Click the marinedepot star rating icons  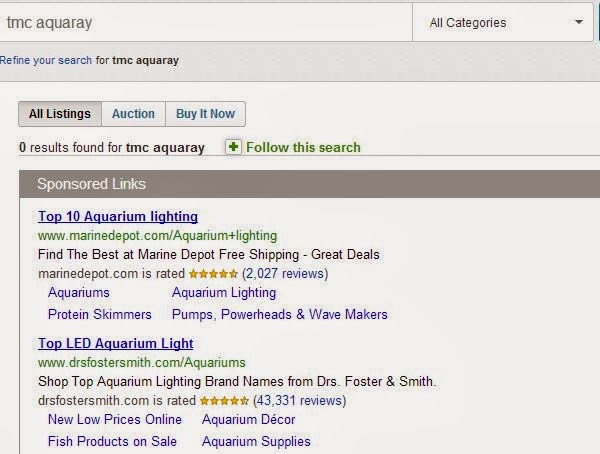point(213,274)
